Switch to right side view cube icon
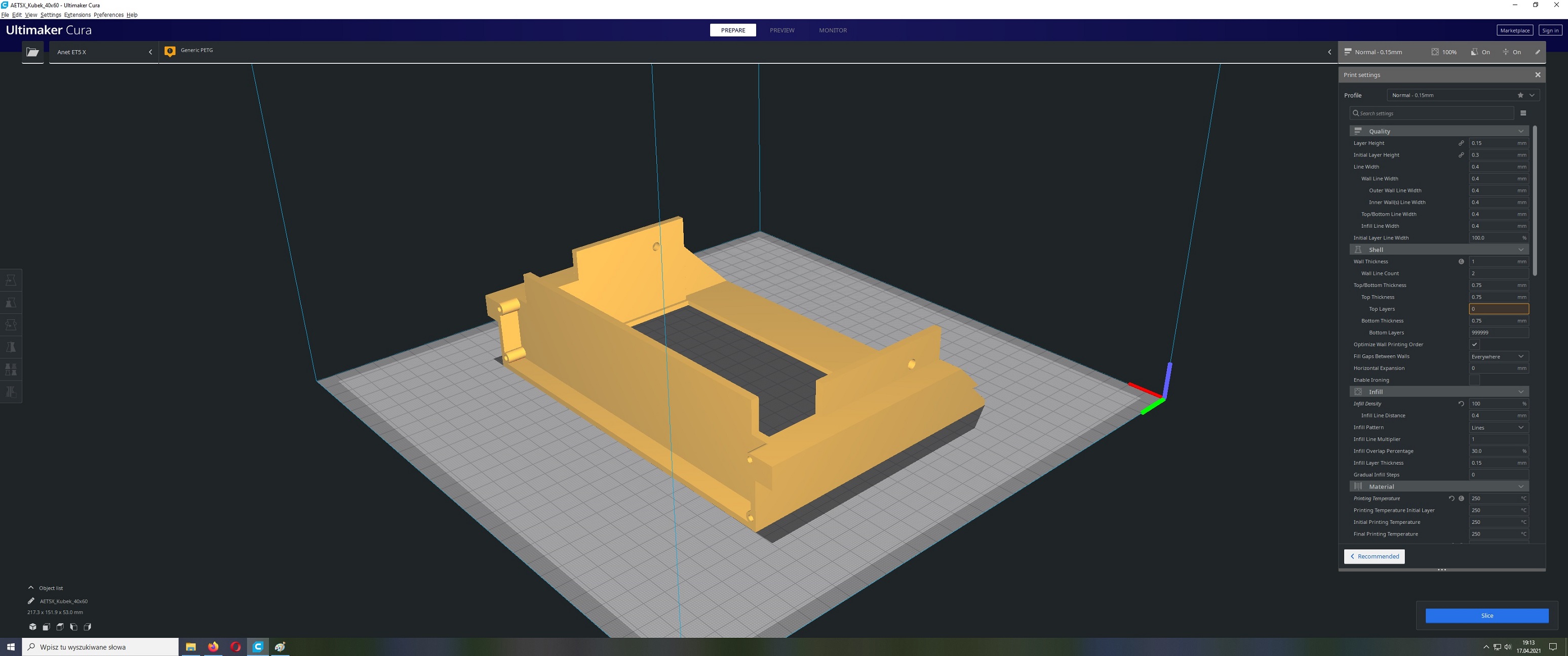The height and width of the screenshot is (656, 1568). 87,627
